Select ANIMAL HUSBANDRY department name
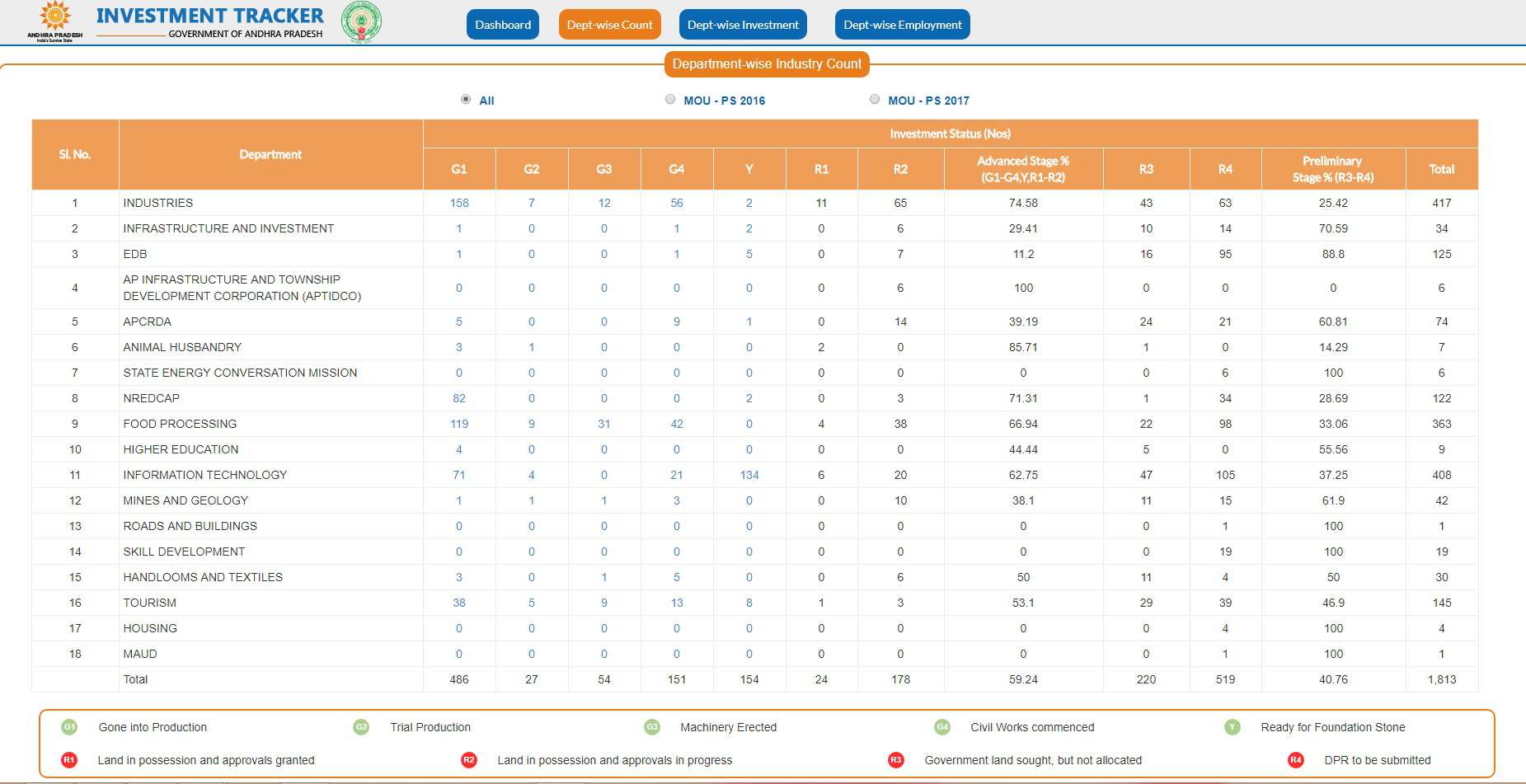This screenshot has width=1526, height=784. point(182,347)
